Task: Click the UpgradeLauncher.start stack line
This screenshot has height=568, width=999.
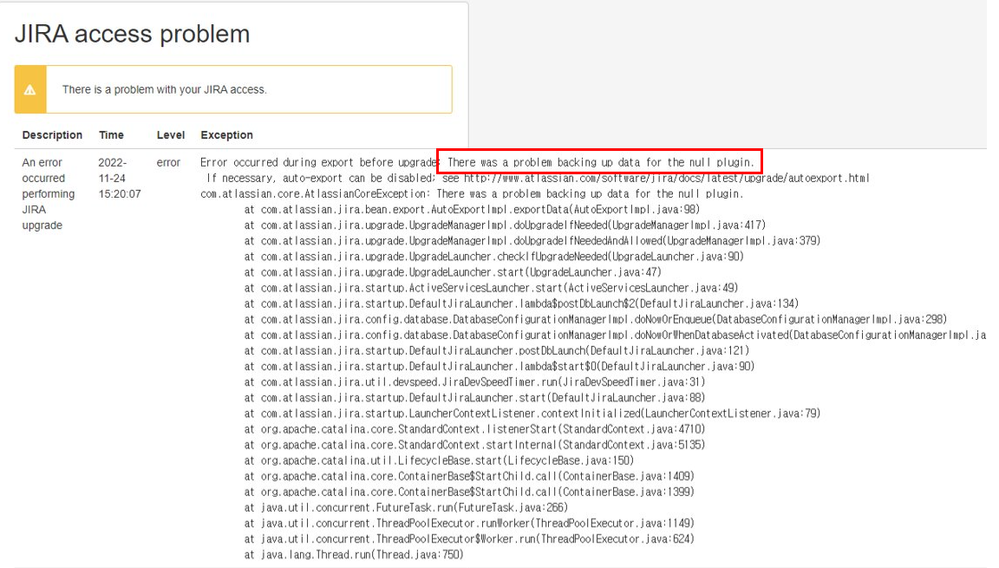Action: click(453, 272)
